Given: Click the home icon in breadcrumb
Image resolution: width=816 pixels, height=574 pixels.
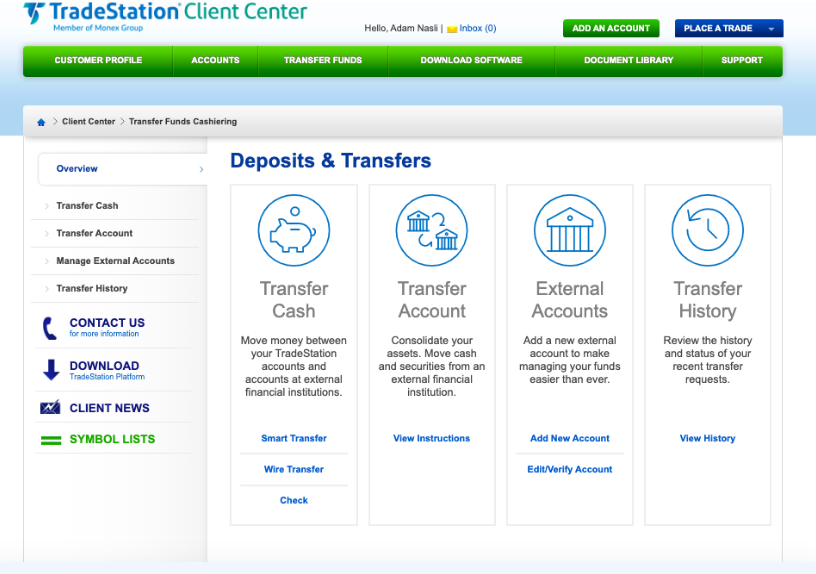Looking at the screenshot, I should click(x=41, y=122).
